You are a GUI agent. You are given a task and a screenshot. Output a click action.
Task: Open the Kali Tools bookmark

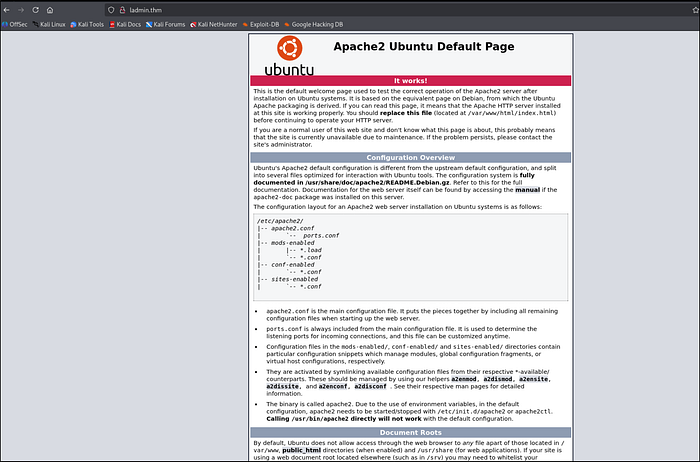87,25
